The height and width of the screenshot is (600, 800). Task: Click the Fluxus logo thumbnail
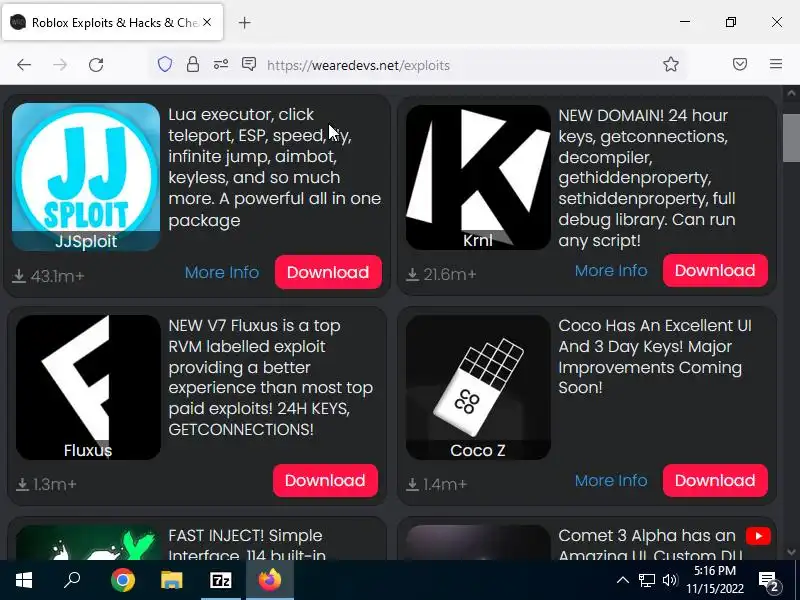point(88,387)
